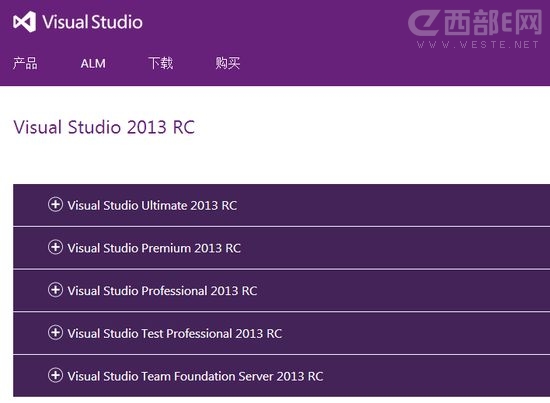
Task: Click the WWW.WESTE.NET watermark text
Action: coord(477,45)
